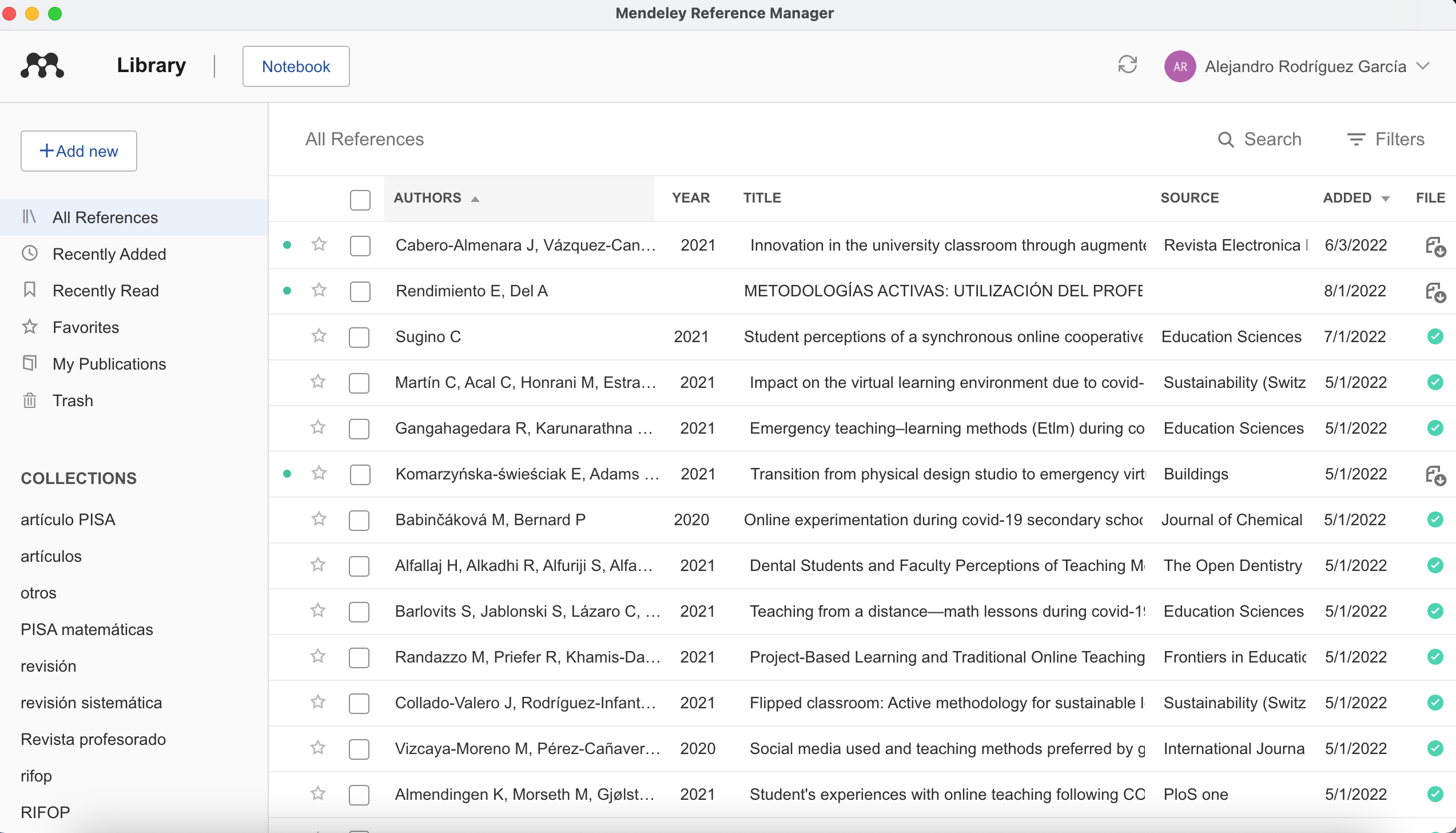Check the Cabero-Almenara reference checkbox
This screenshot has height=833, width=1456.
coord(360,246)
